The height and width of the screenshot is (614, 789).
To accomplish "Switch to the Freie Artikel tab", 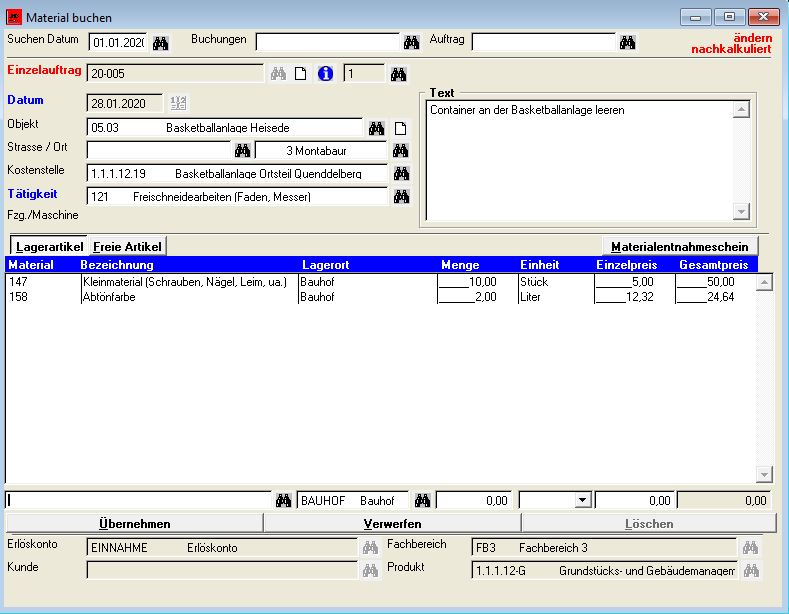I will pyautogui.click(x=127, y=246).
